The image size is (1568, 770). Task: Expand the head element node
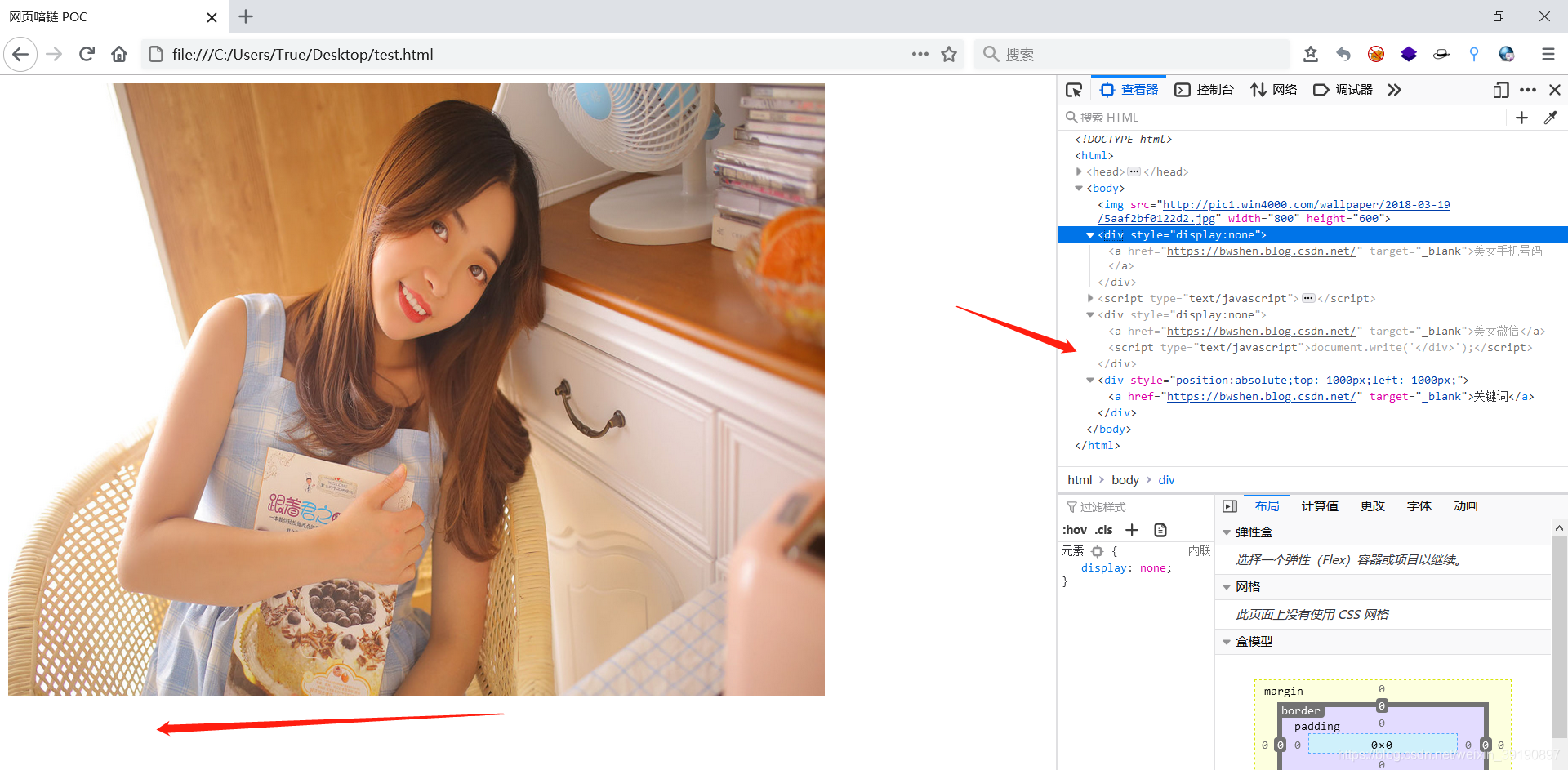tap(1079, 171)
